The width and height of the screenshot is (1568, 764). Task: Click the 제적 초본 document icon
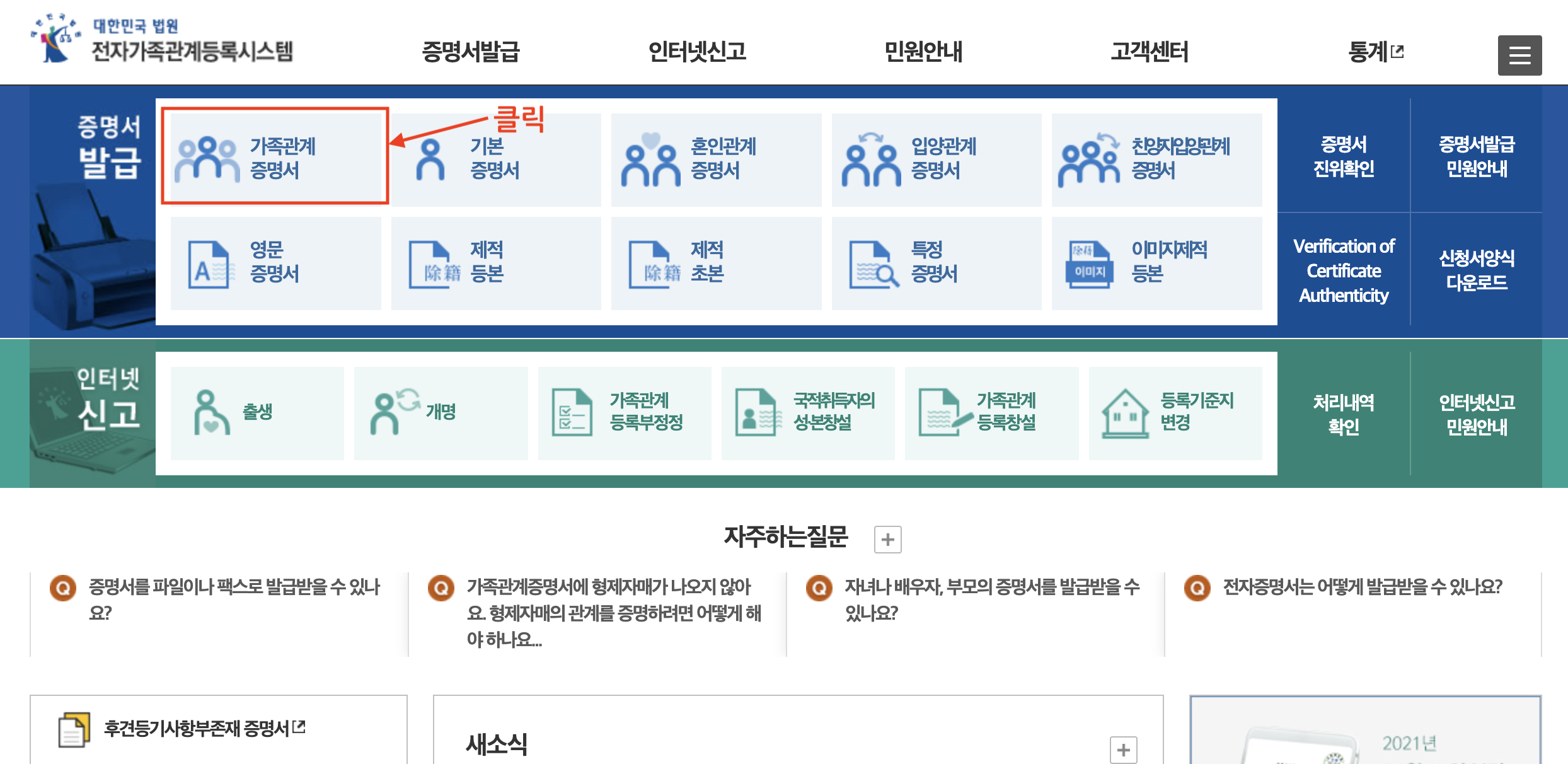point(655,265)
